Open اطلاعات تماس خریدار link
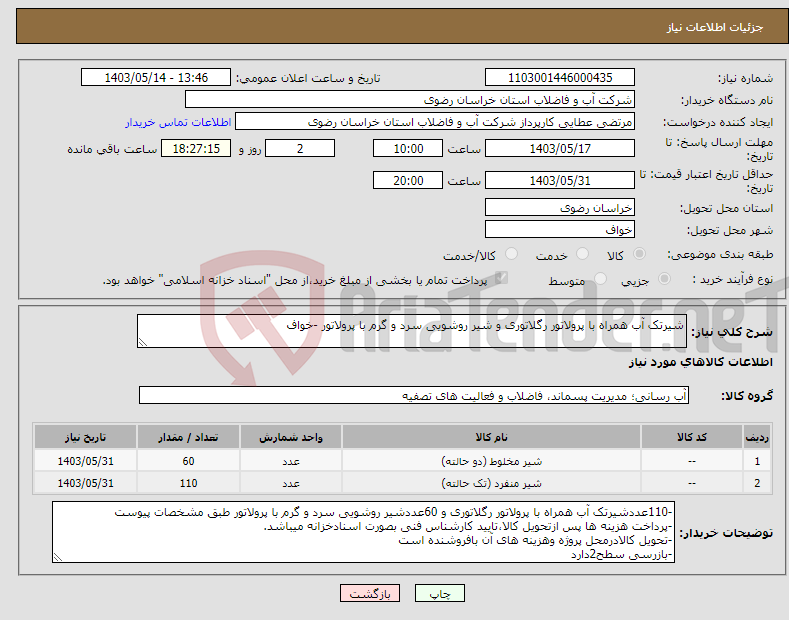This screenshot has height=620, width=789. [x=178, y=122]
